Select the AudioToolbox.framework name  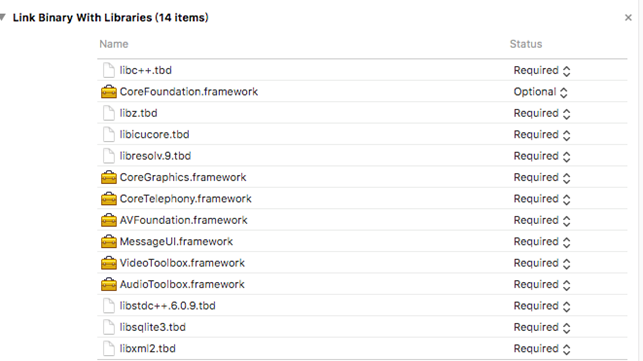(x=182, y=284)
